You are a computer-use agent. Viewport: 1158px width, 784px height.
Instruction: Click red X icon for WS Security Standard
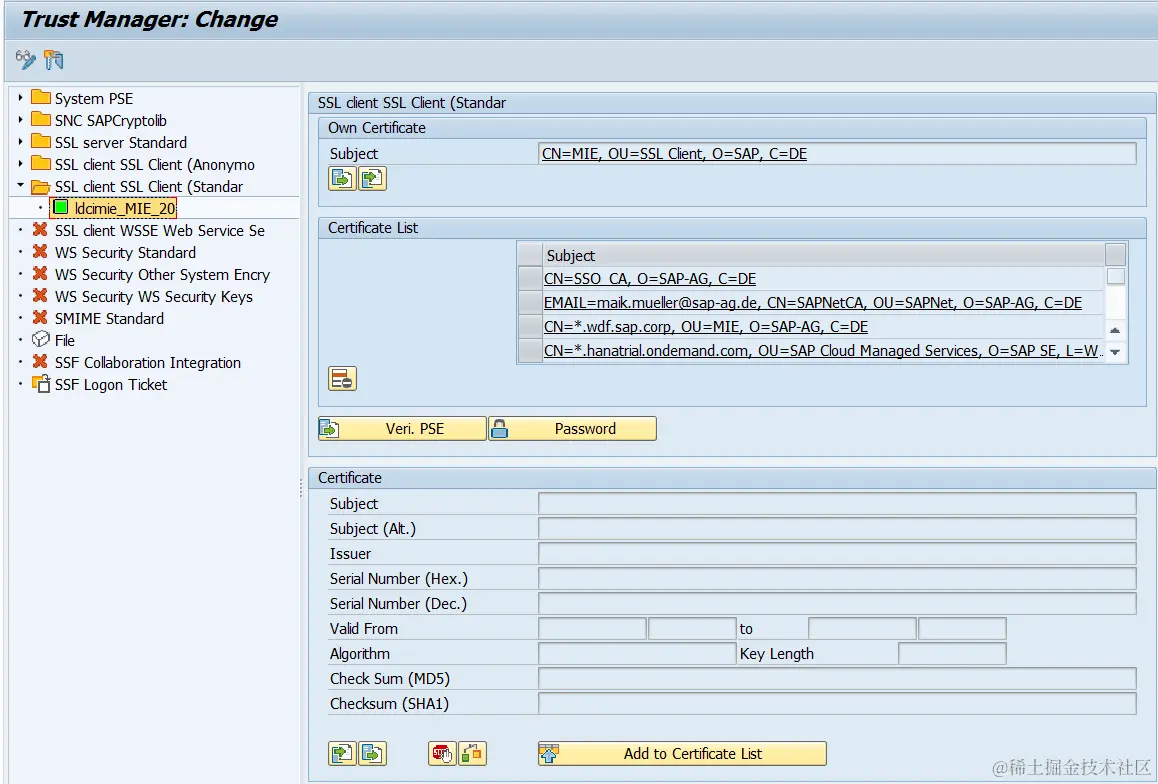(x=41, y=252)
